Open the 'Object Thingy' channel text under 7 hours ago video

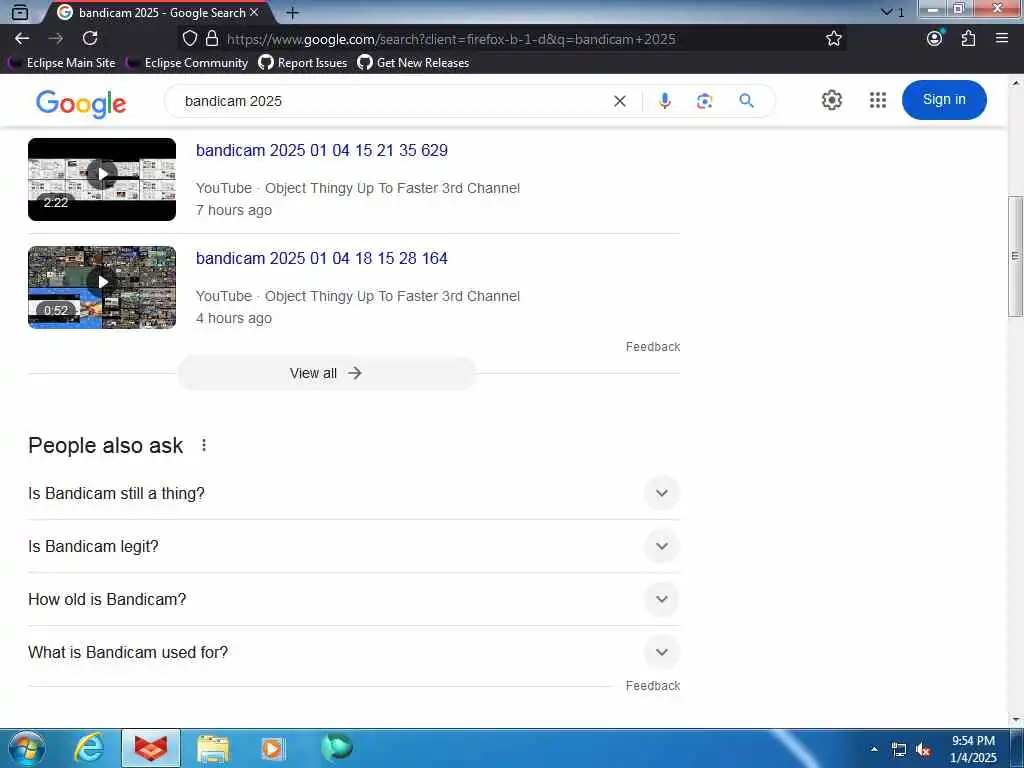tap(392, 188)
